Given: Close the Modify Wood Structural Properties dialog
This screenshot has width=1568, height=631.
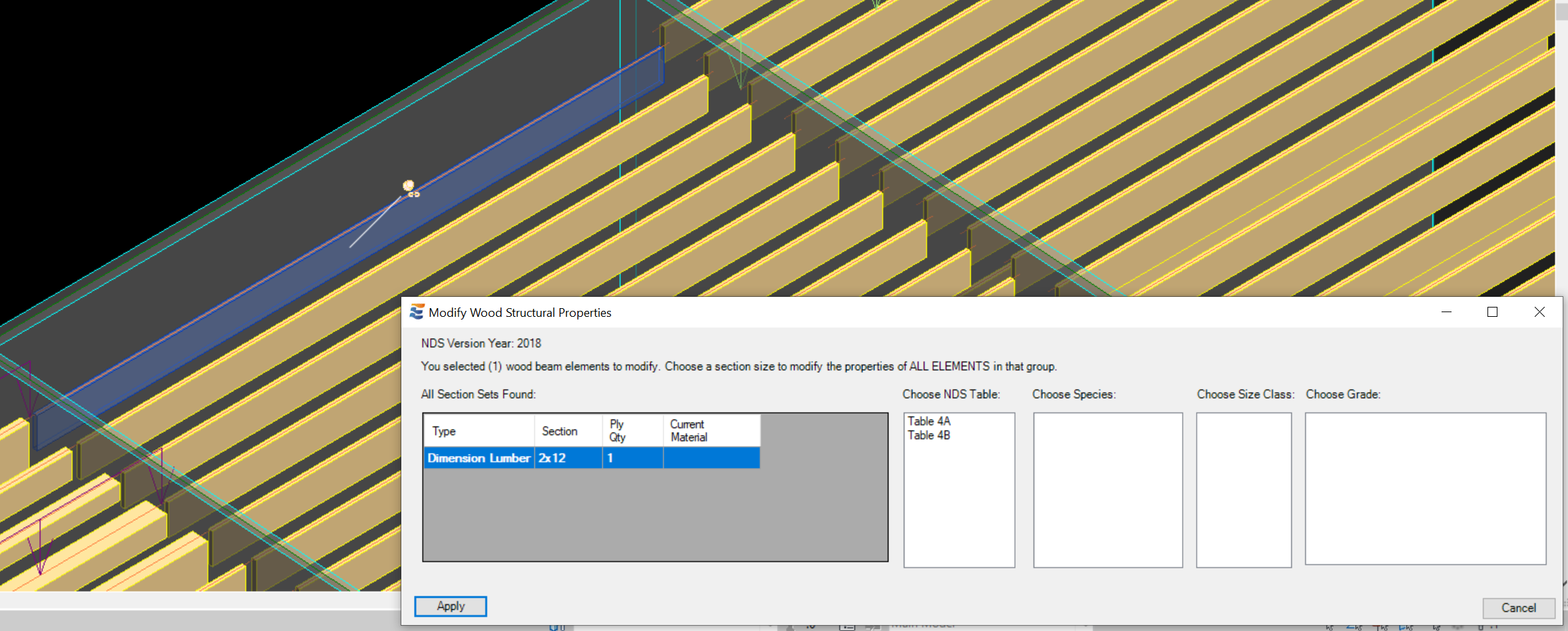Looking at the screenshot, I should tap(1539, 312).
